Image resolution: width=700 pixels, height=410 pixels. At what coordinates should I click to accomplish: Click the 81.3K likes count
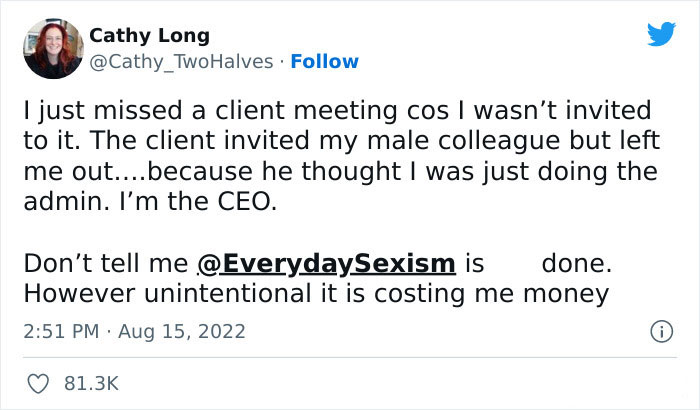(x=92, y=383)
